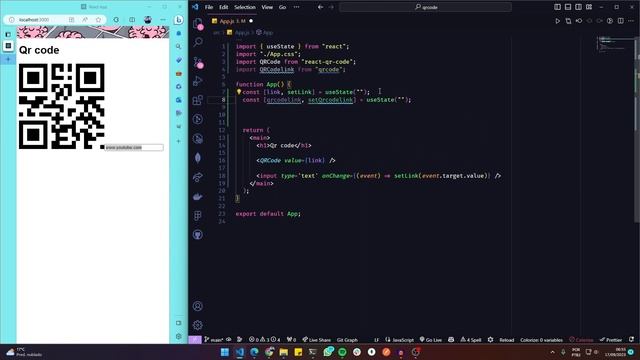Open the Docker whale icon view
The width and height of the screenshot is (640, 360).
click(198, 197)
